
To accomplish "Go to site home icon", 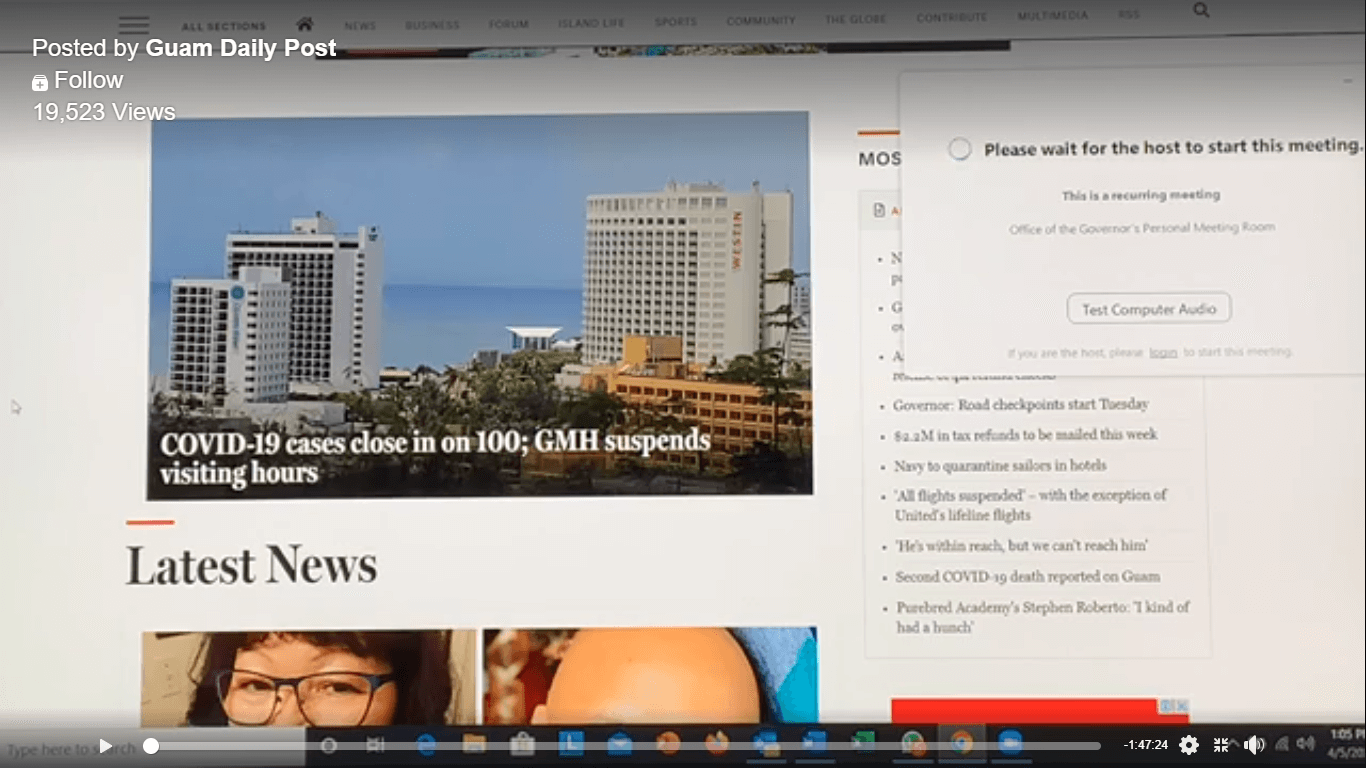I will coord(305,23).
